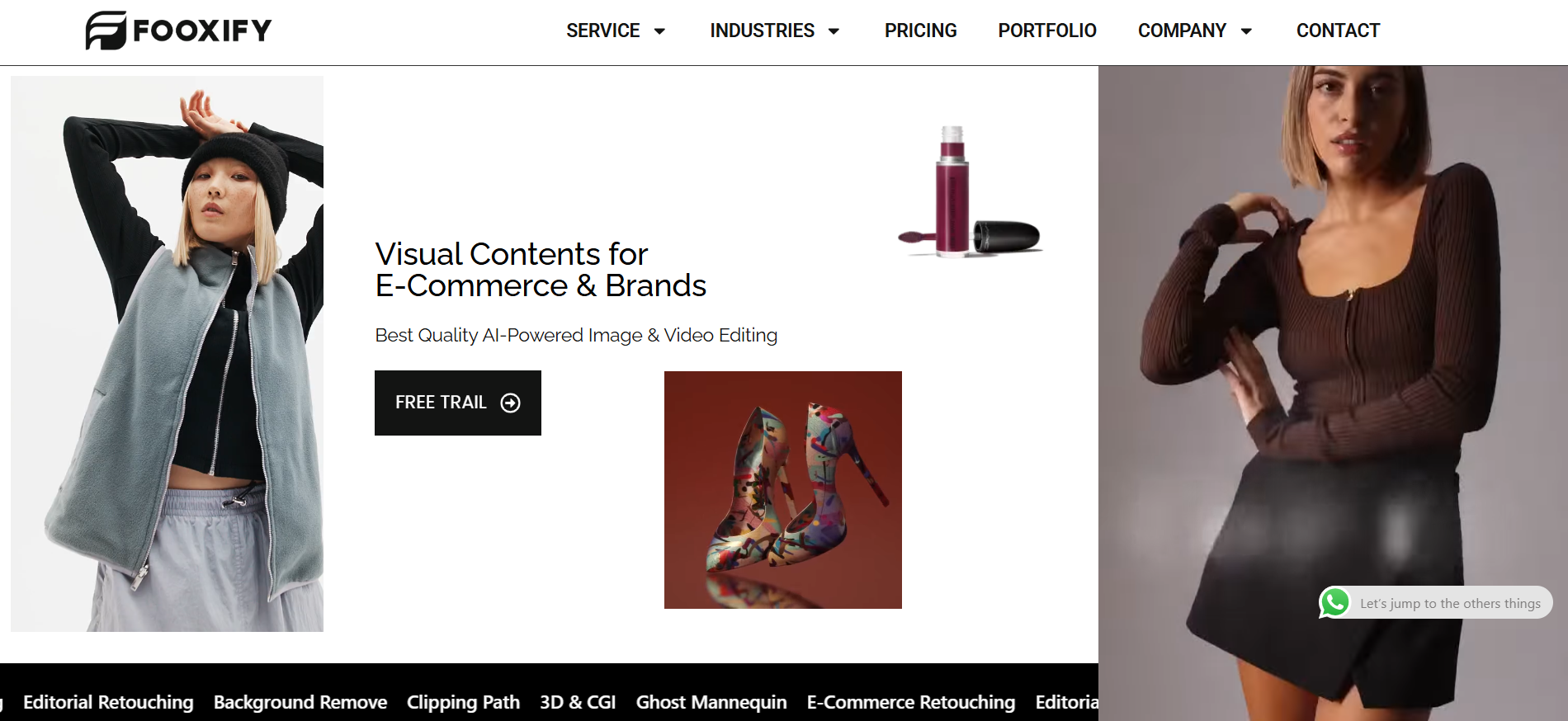The height and width of the screenshot is (721, 1568).
Task: Open the Portfolio menu item
Action: coord(1046,31)
